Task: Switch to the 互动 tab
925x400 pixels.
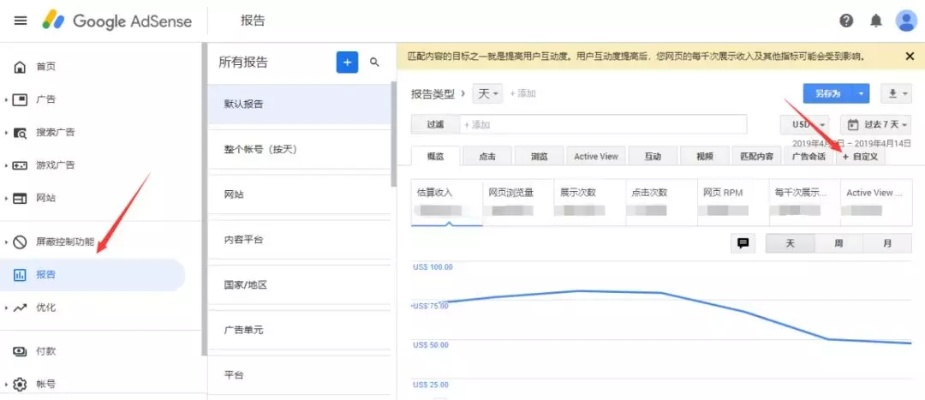Action: tap(652, 156)
